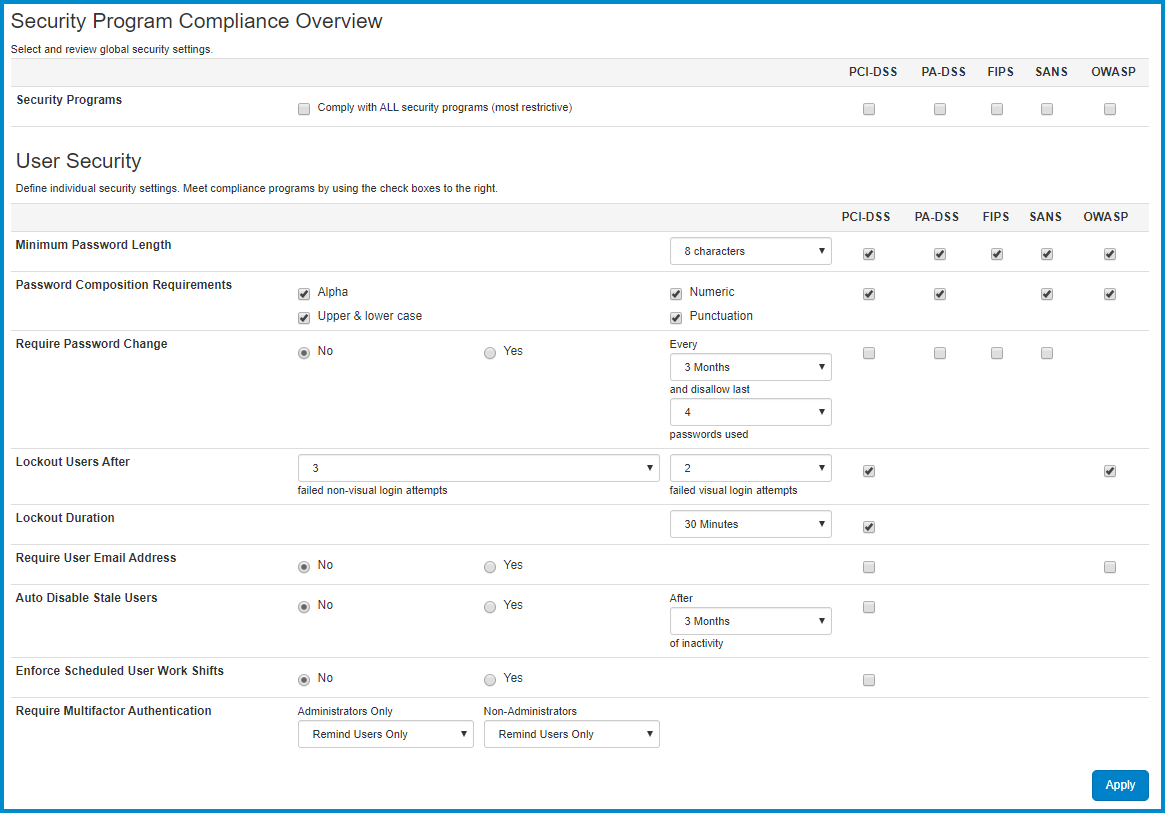Uncheck the Alpha password composition checkbox

[x=304, y=294]
